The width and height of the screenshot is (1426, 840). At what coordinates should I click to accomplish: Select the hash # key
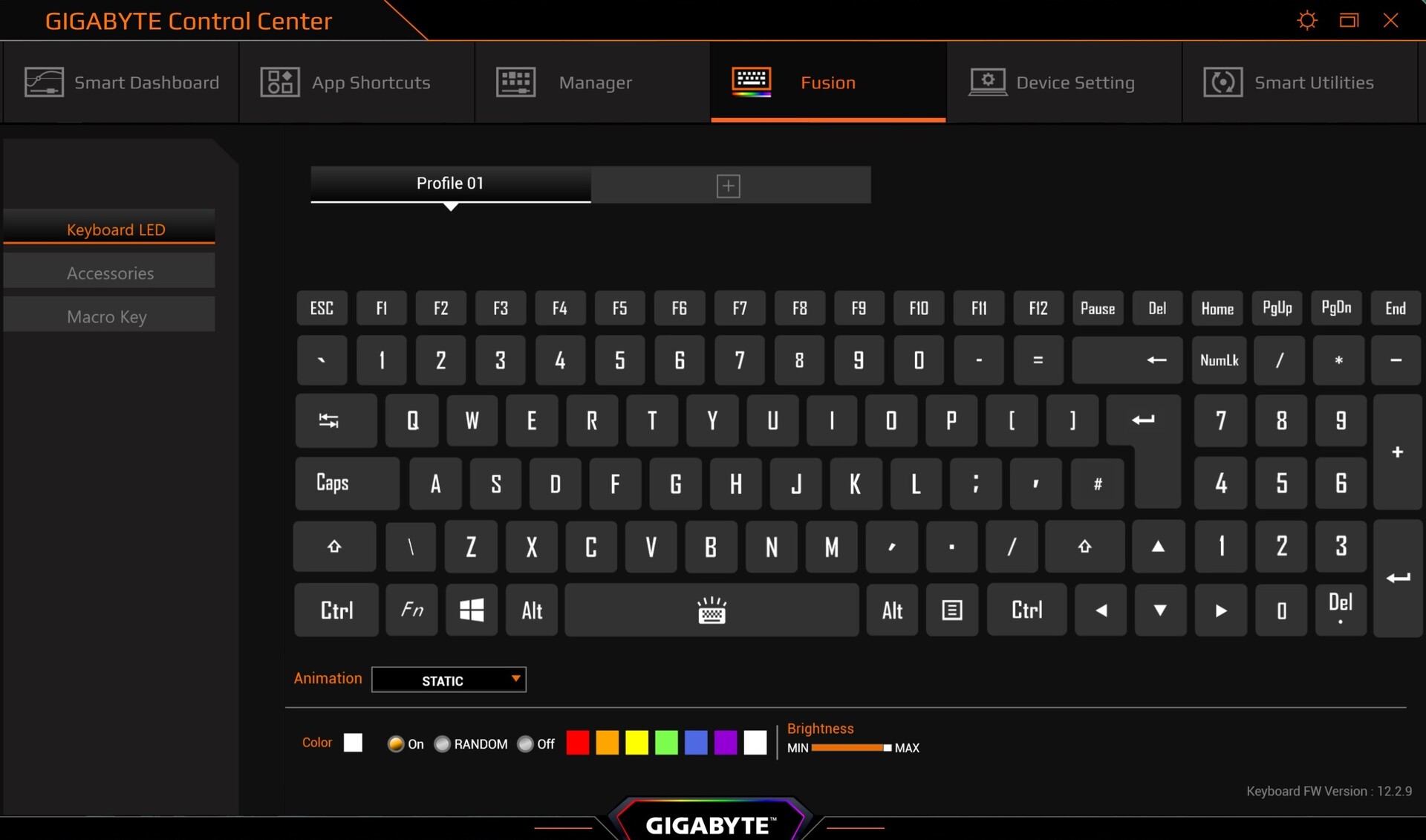pyautogui.click(x=1097, y=484)
